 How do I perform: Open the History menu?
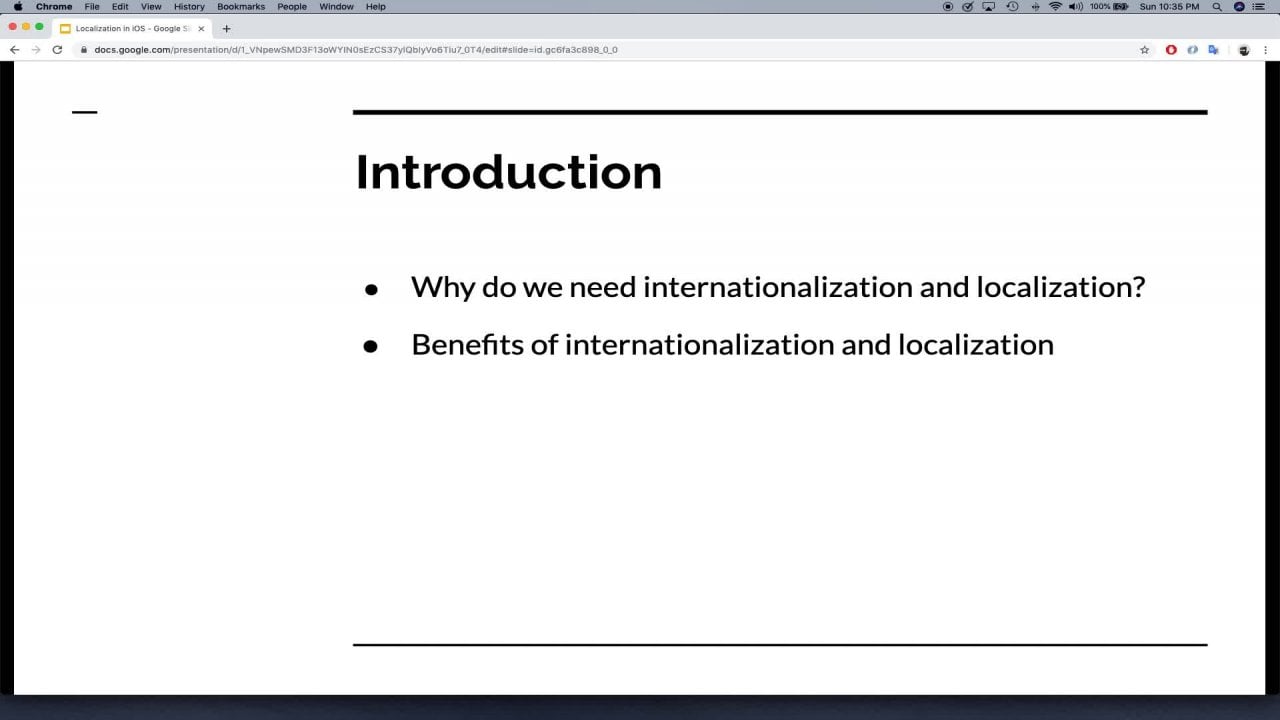pos(189,7)
